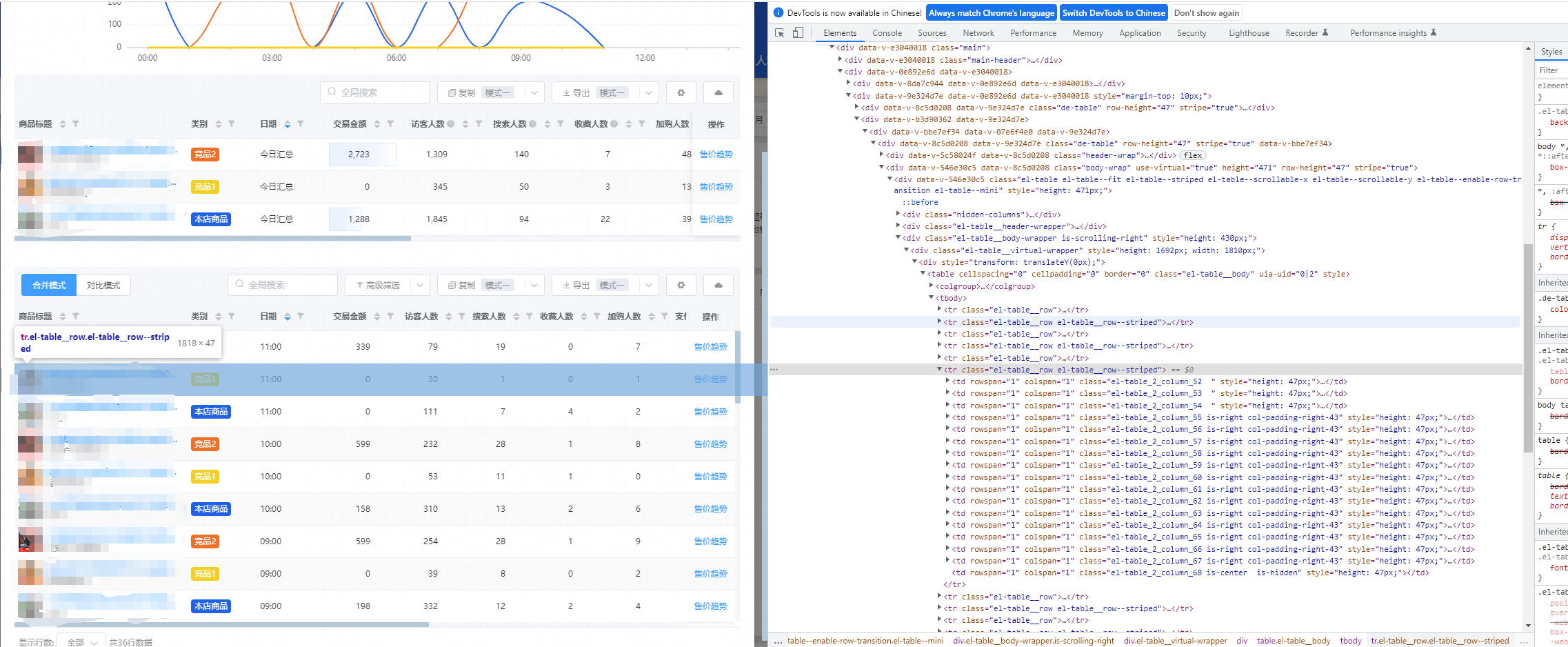Screen dimensions: 1568x647
Task: Open the 高级筛选 dropdown arrow
Action: (419, 286)
